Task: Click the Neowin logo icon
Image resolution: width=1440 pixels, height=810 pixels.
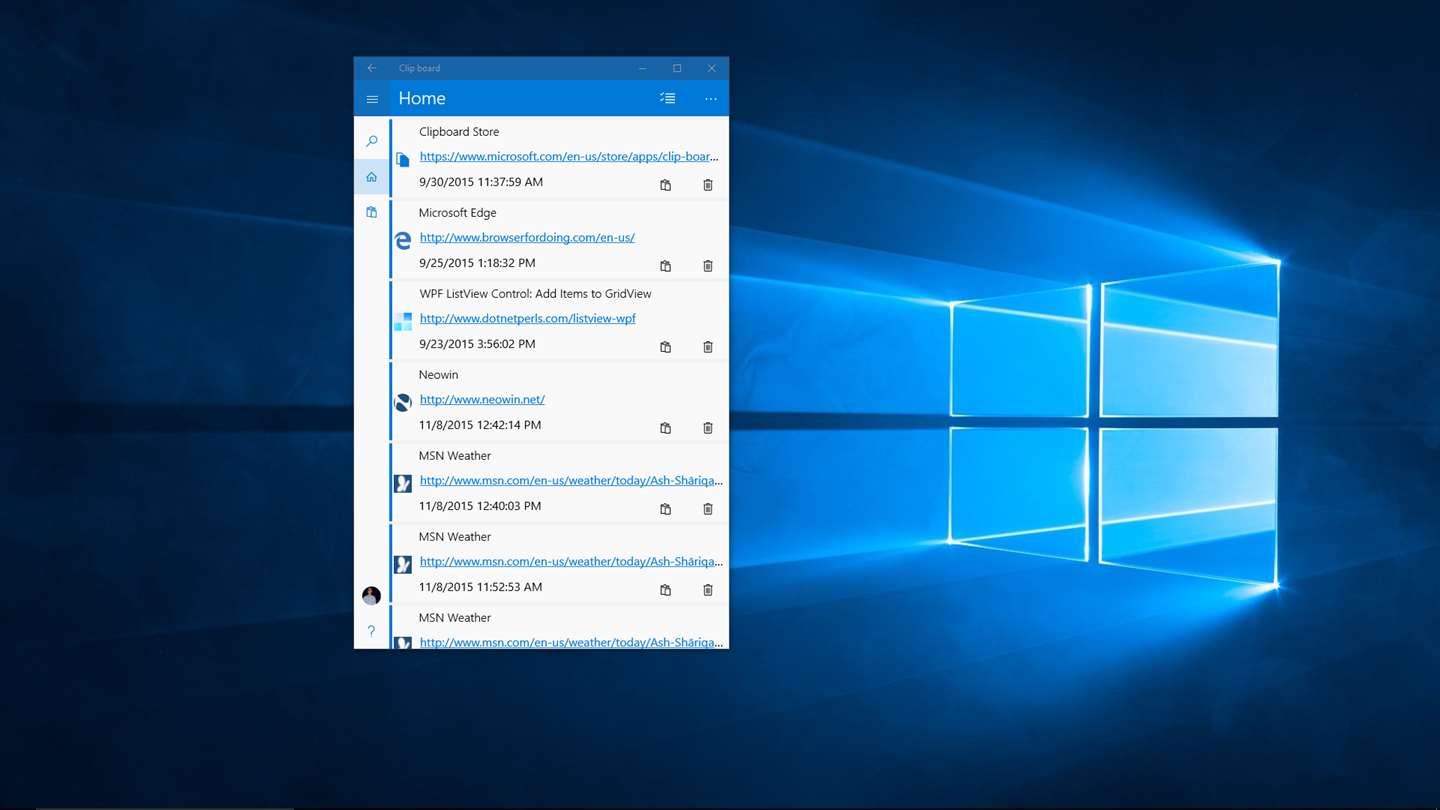Action: [x=403, y=402]
